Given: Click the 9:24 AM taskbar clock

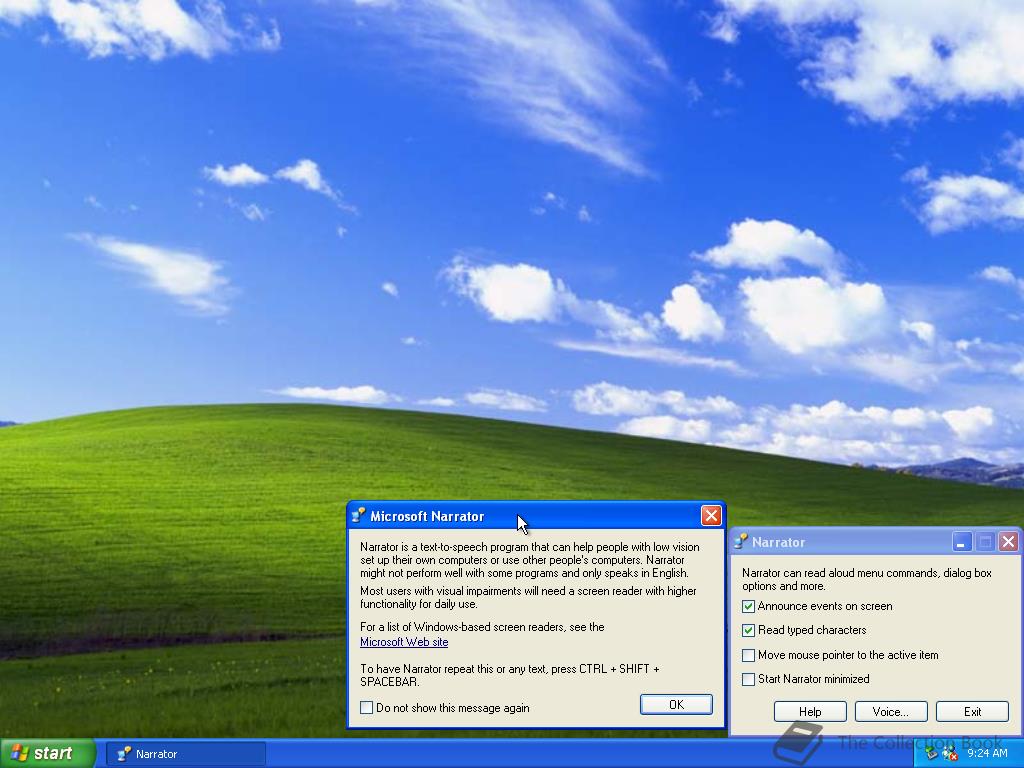Looking at the screenshot, I should coord(987,754).
